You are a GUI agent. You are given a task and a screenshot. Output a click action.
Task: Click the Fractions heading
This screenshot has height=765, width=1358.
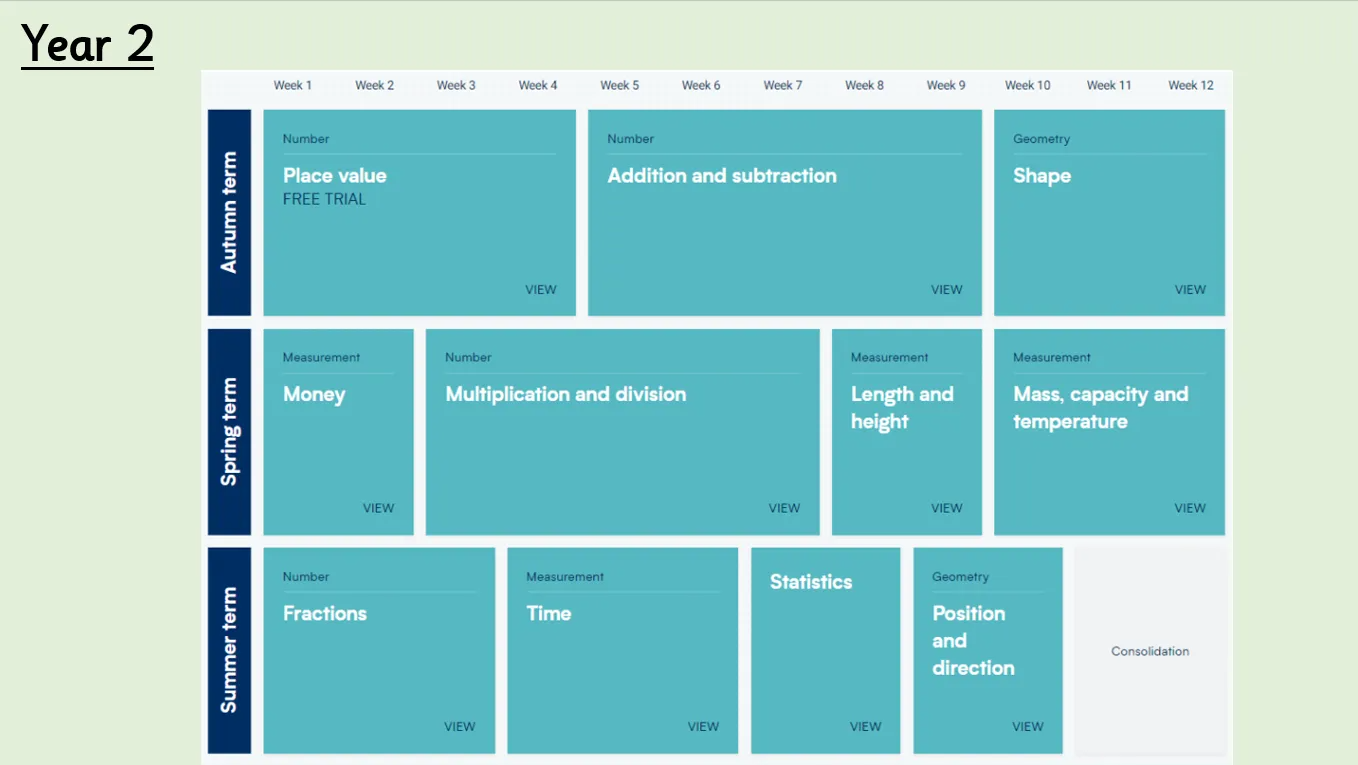coord(325,613)
